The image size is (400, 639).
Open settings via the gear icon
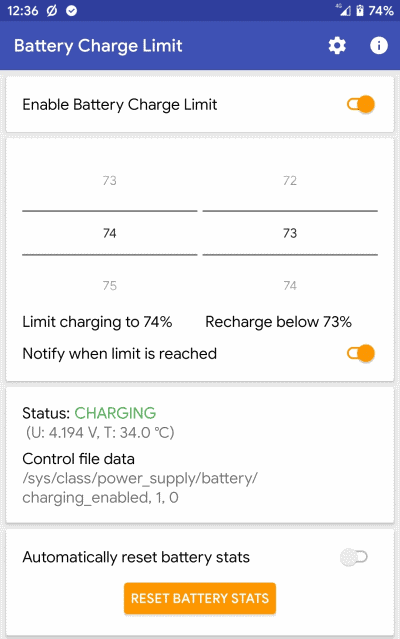[337, 46]
